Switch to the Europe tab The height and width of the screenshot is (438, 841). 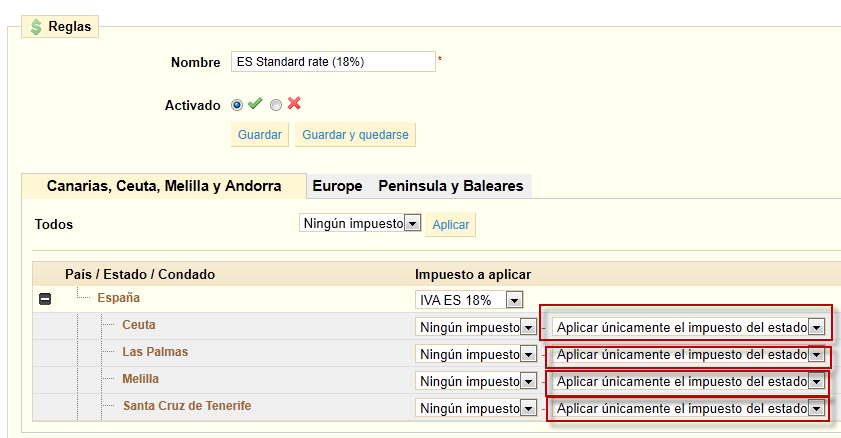[337, 186]
